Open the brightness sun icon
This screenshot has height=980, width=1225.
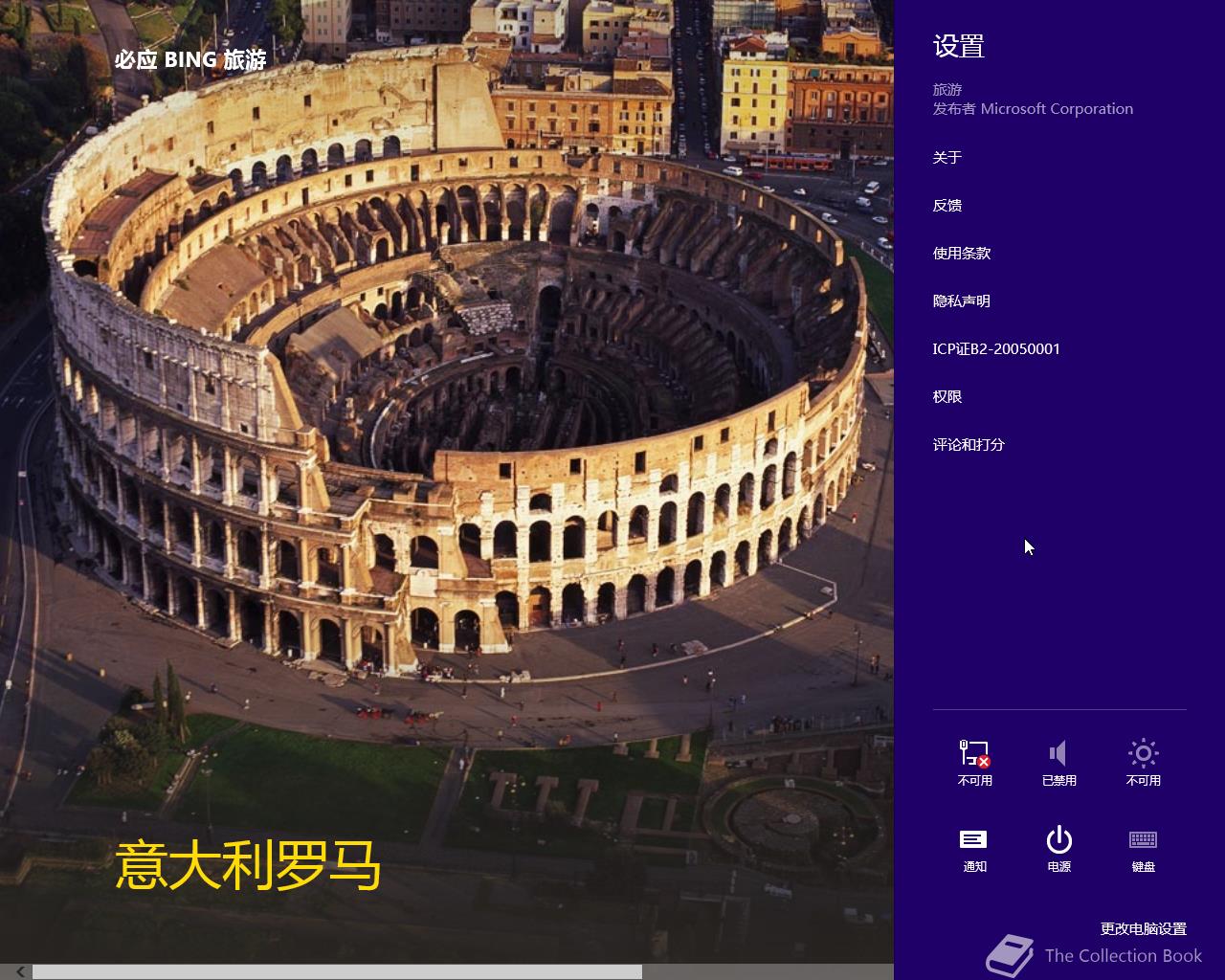(x=1143, y=763)
